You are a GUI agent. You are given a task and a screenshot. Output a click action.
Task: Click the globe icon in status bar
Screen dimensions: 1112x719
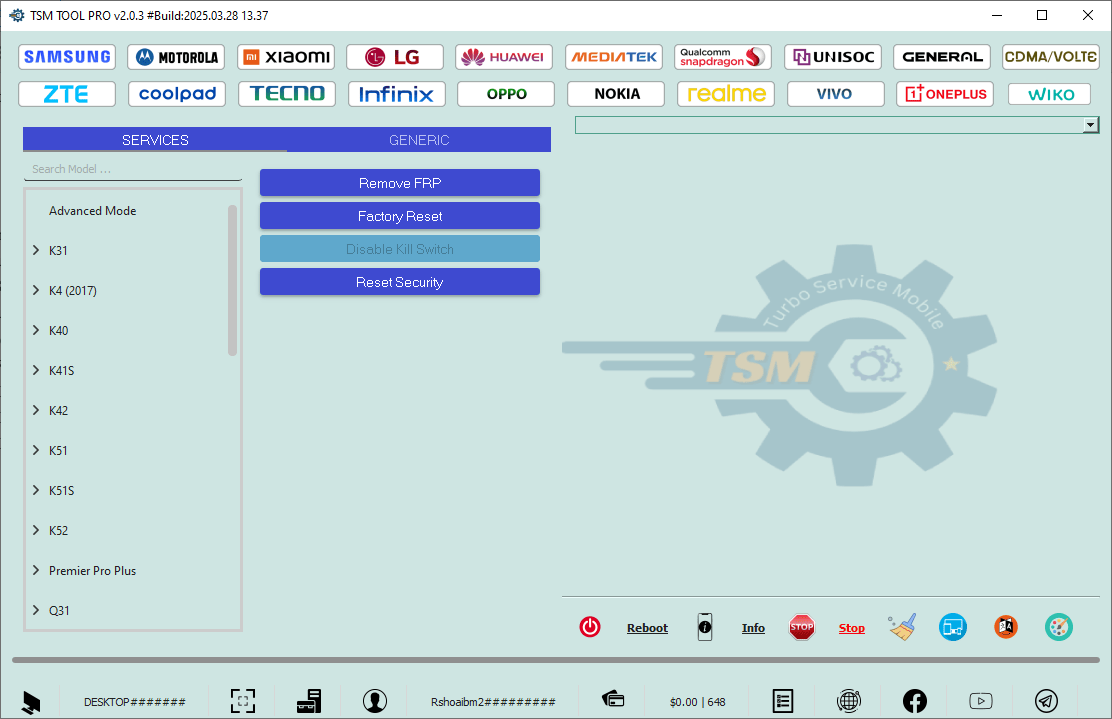click(x=849, y=701)
